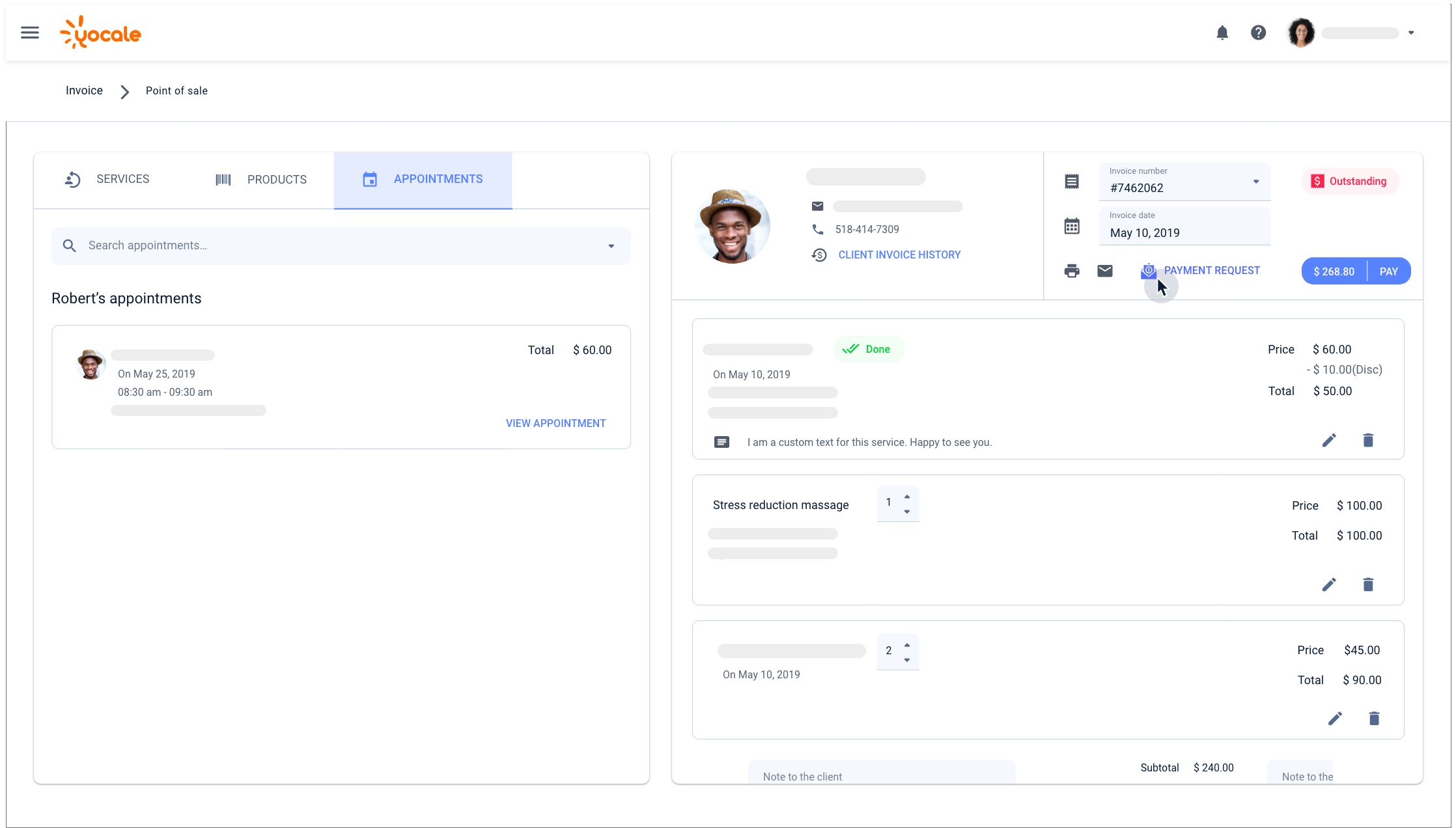Open the user account dropdown arrow

(x=1411, y=33)
